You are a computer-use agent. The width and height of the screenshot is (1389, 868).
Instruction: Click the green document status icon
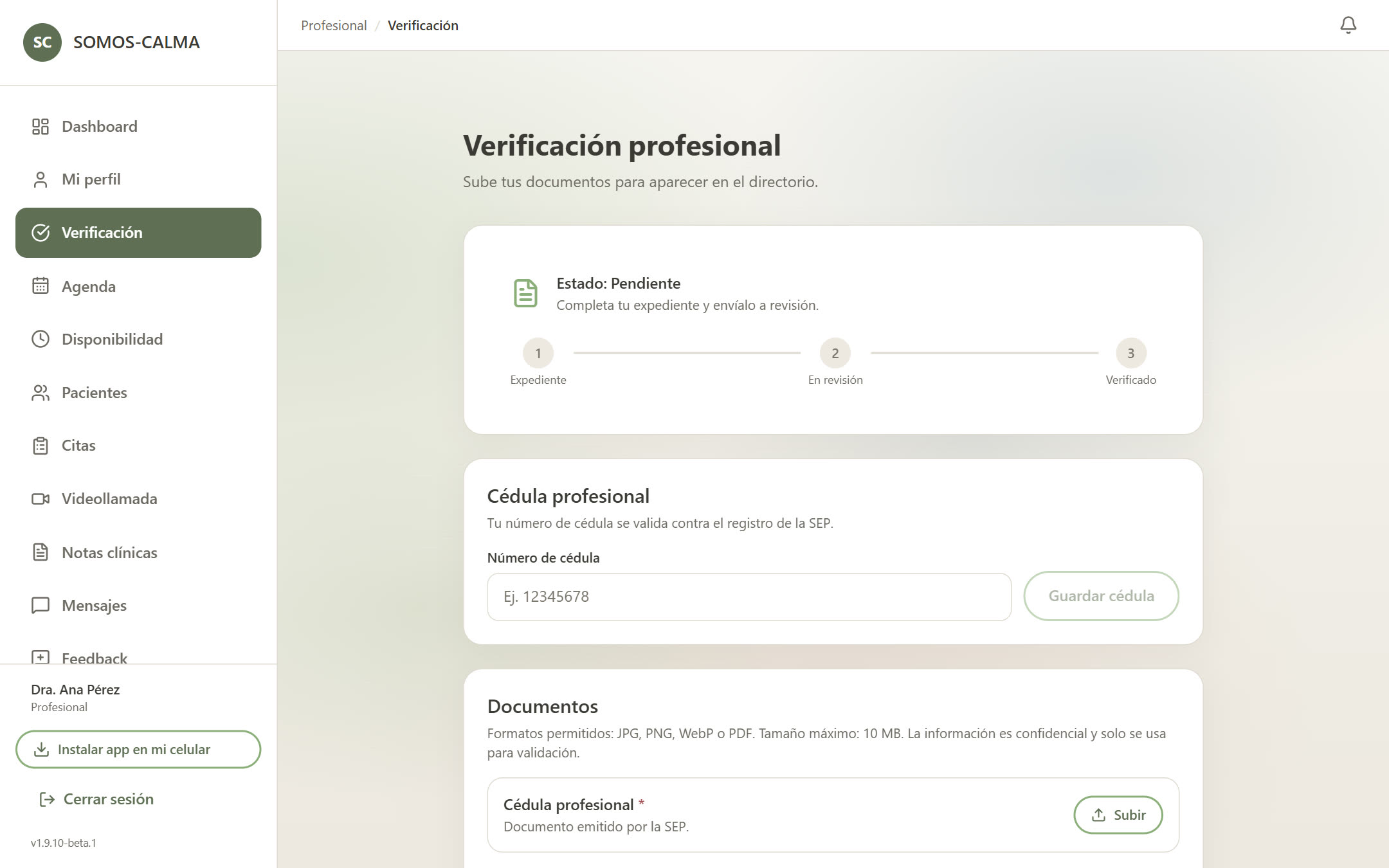click(525, 293)
